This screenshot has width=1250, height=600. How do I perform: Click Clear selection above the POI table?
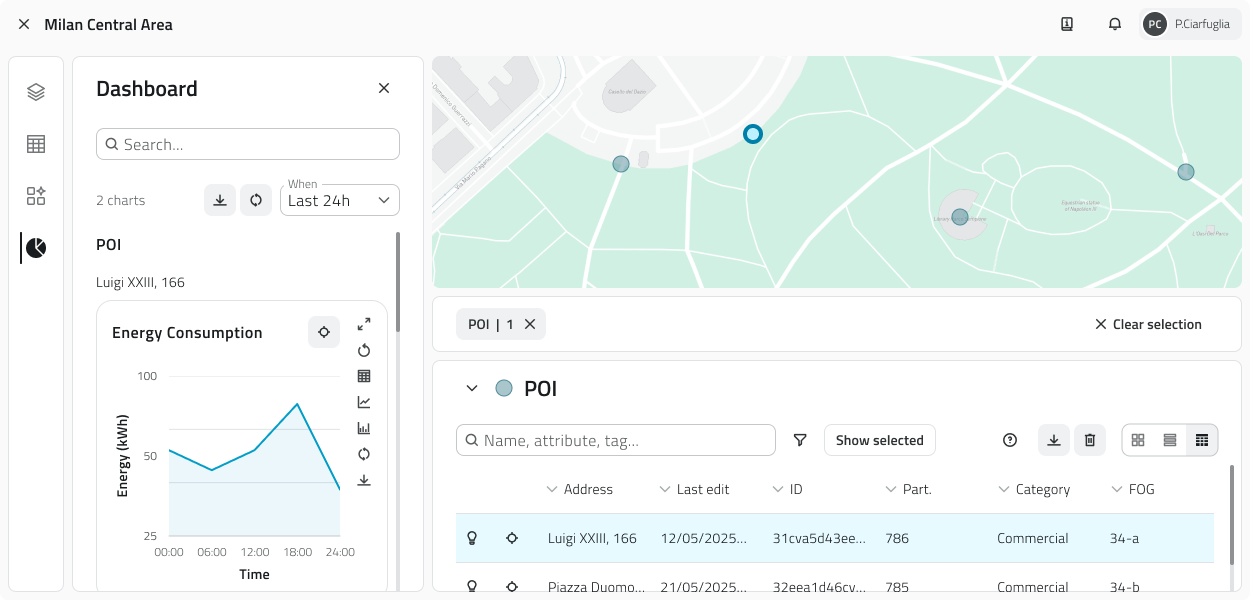point(1148,324)
